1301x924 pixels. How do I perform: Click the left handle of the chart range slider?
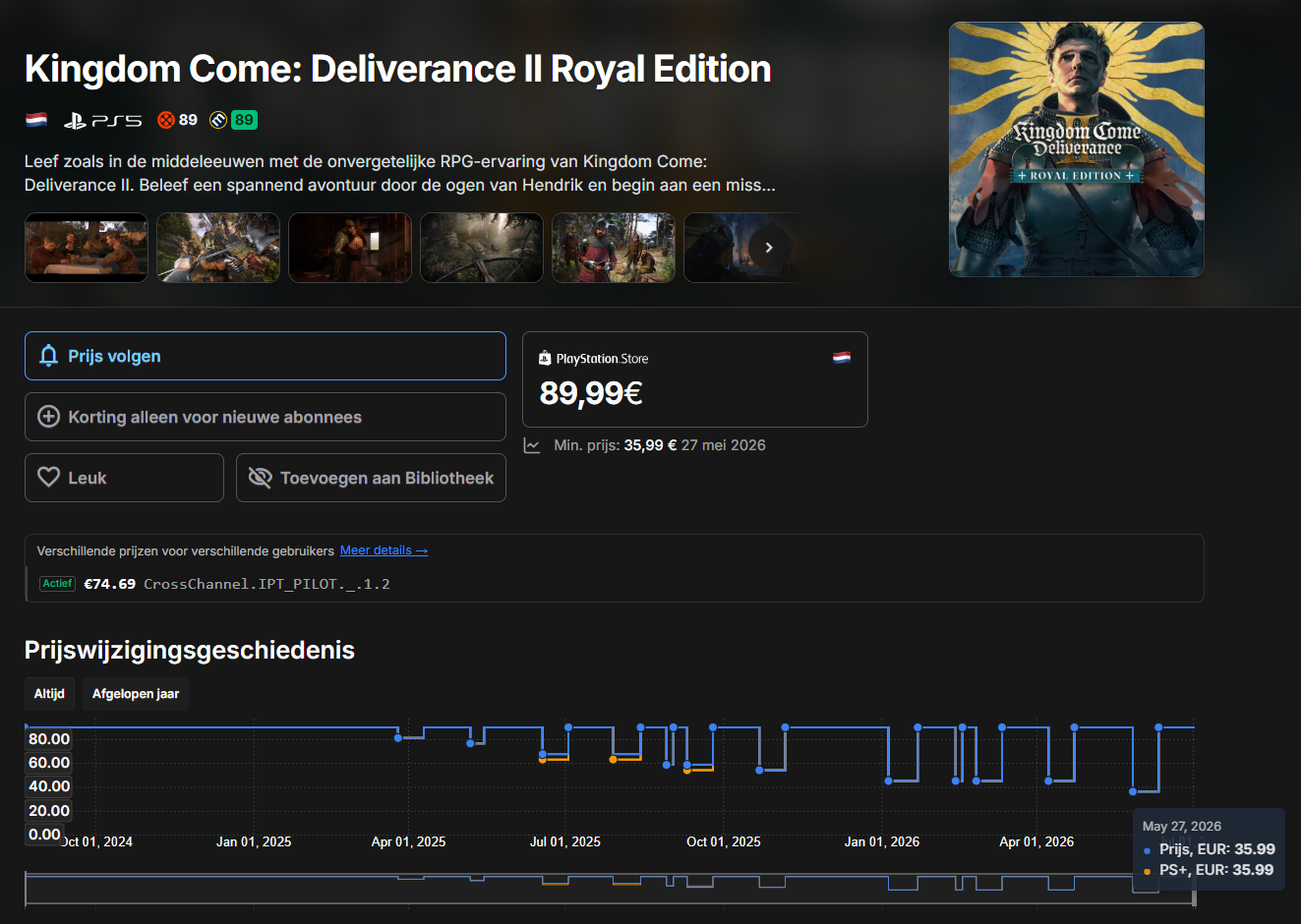click(26, 889)
